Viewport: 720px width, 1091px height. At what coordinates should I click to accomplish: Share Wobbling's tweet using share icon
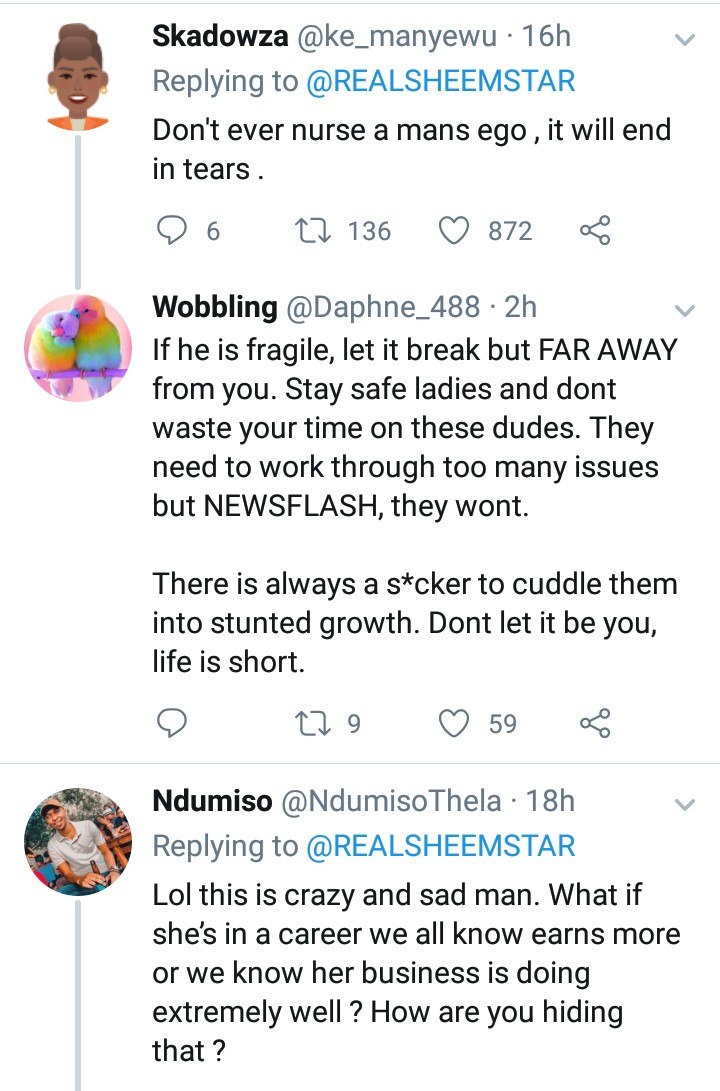coord(595,723)
